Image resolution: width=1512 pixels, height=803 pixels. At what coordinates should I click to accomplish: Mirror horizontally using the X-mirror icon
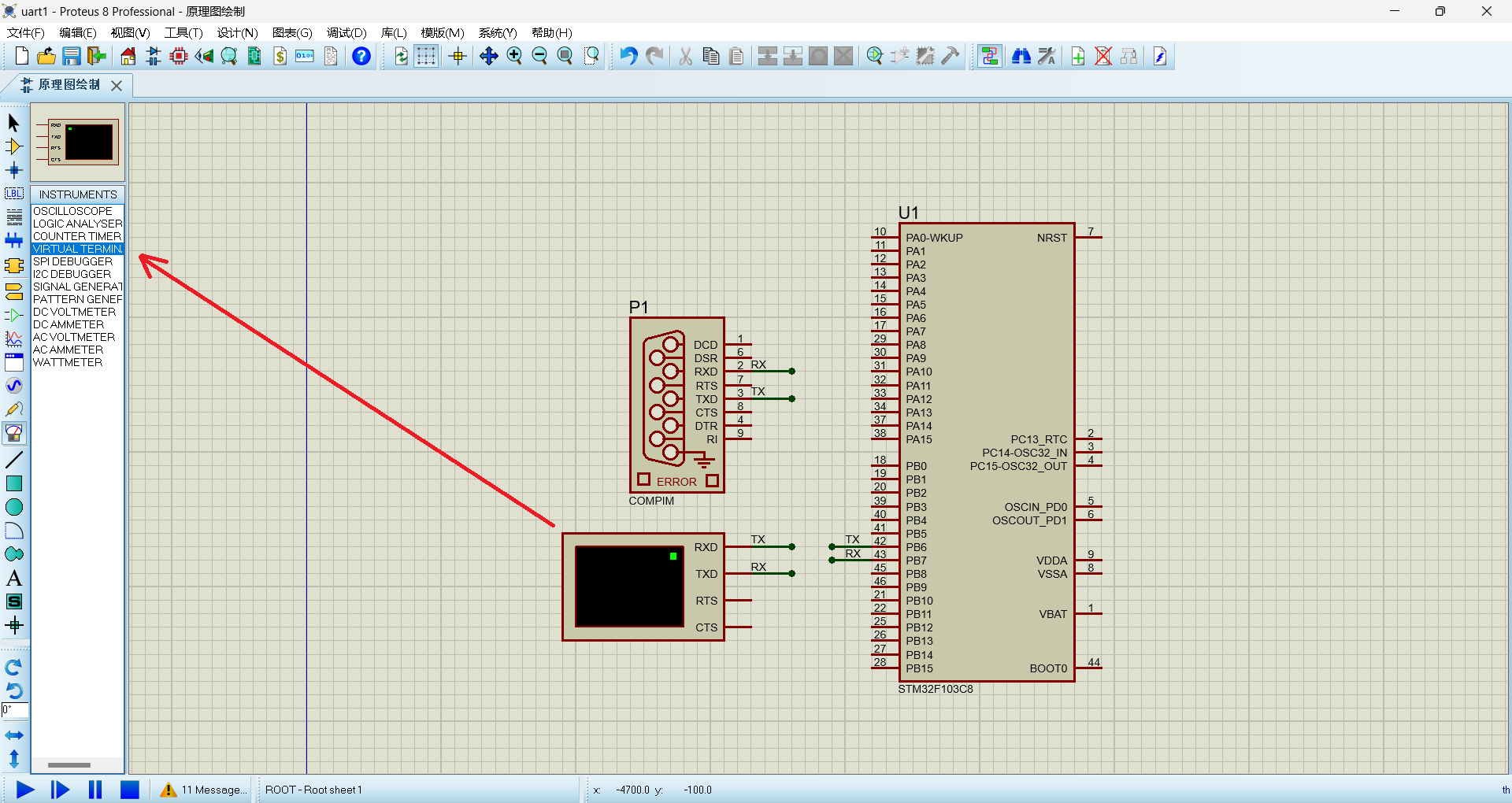[14, 735]
